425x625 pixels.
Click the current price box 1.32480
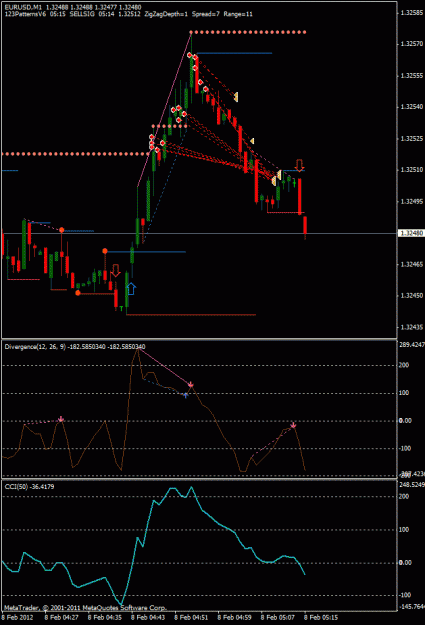[x=411, y=233]
